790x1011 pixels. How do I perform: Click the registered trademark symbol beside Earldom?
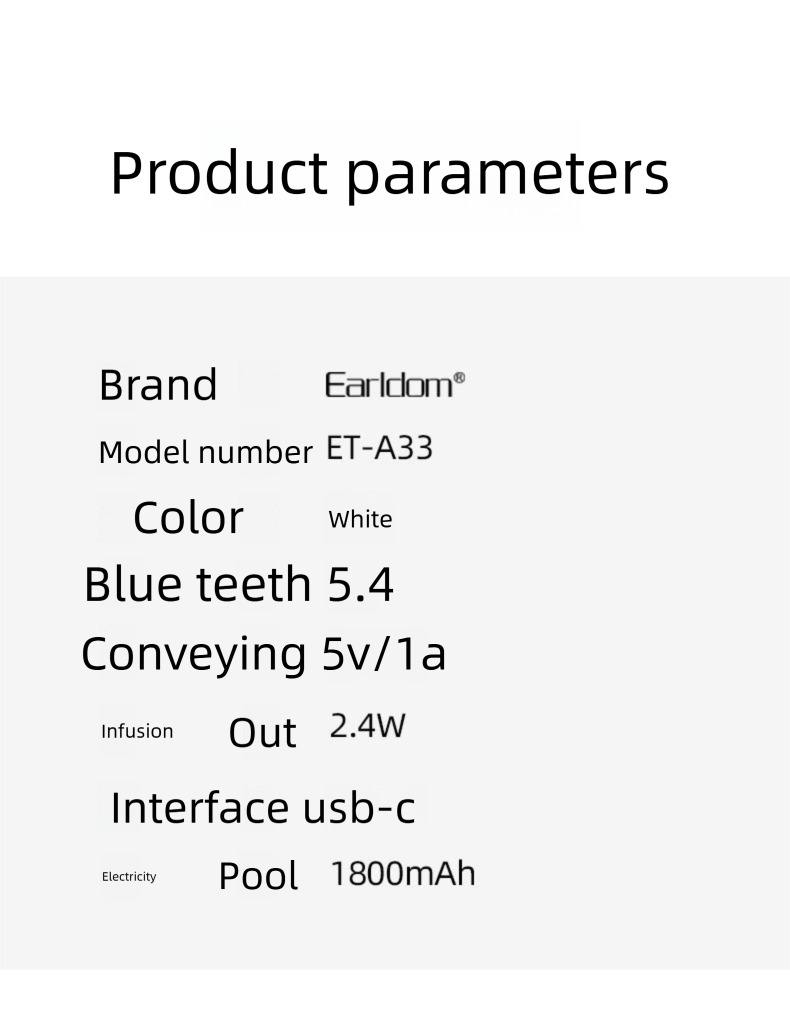[459, 378]
